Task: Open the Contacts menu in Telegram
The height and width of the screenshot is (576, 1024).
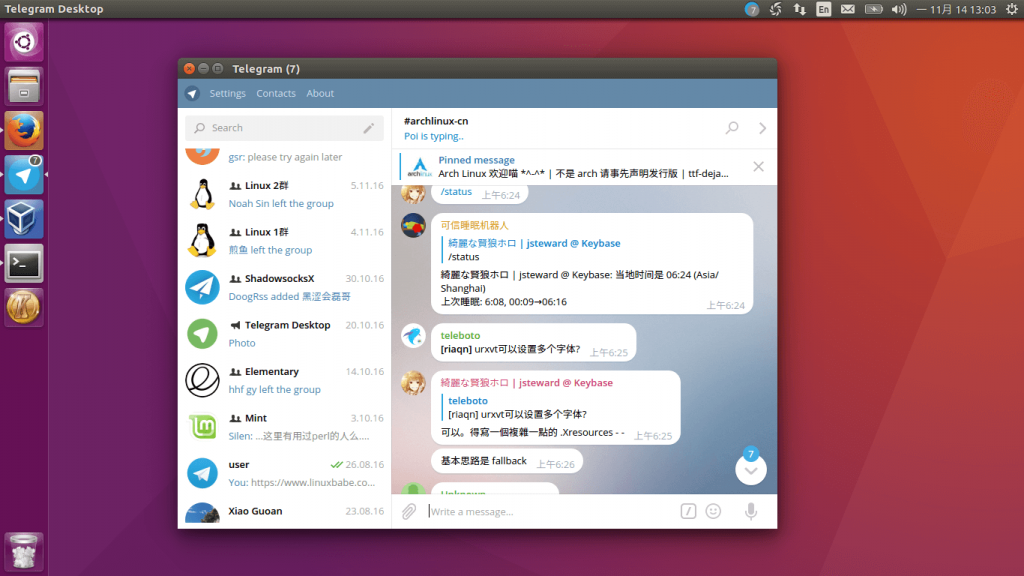Action: [274, 93]
